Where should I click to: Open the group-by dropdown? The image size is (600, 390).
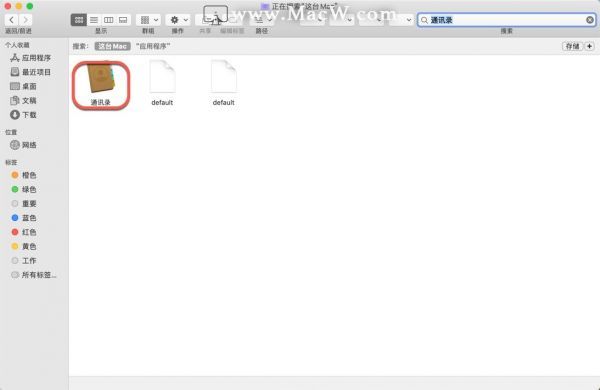pos(148,20)
